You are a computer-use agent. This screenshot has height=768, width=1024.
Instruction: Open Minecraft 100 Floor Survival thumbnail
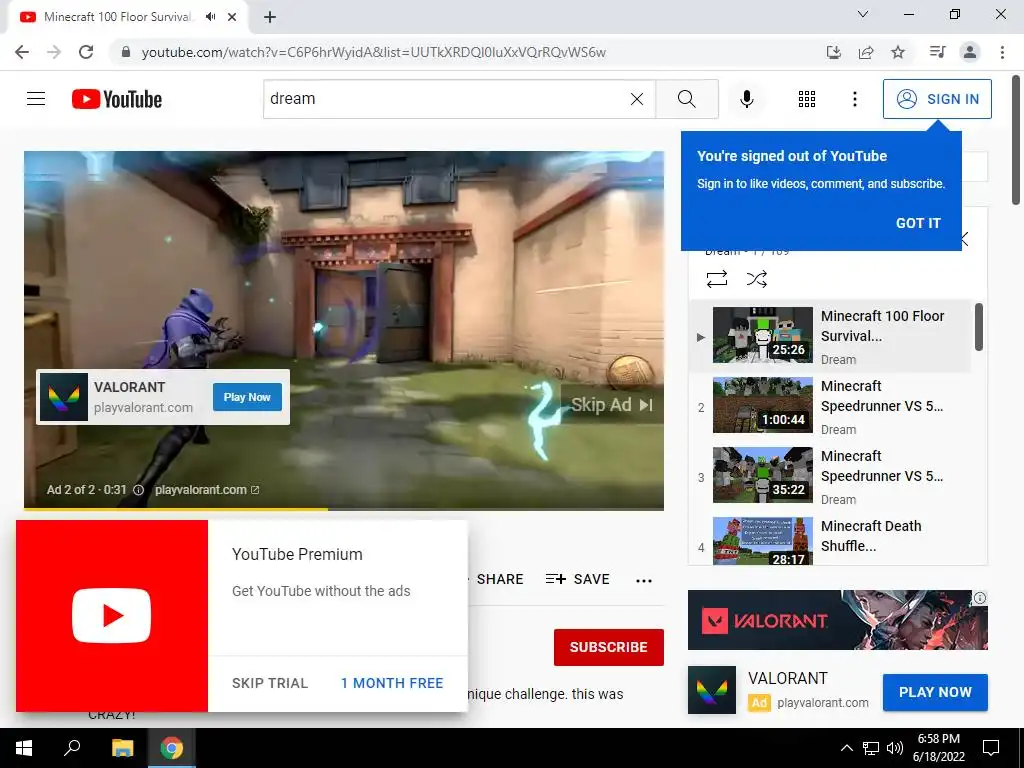(x=763, y=334)
